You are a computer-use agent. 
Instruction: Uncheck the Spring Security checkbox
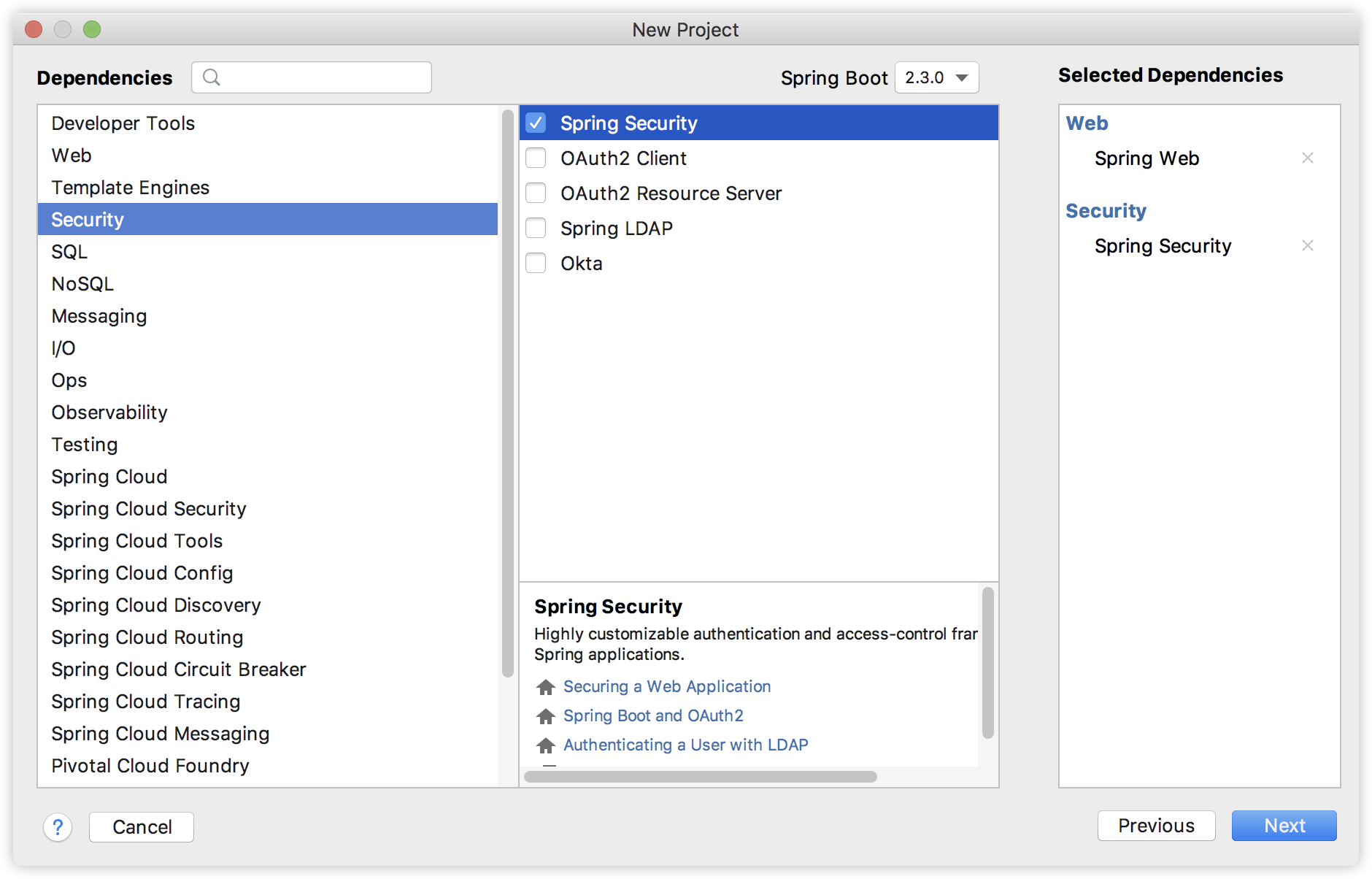(536, 123)
